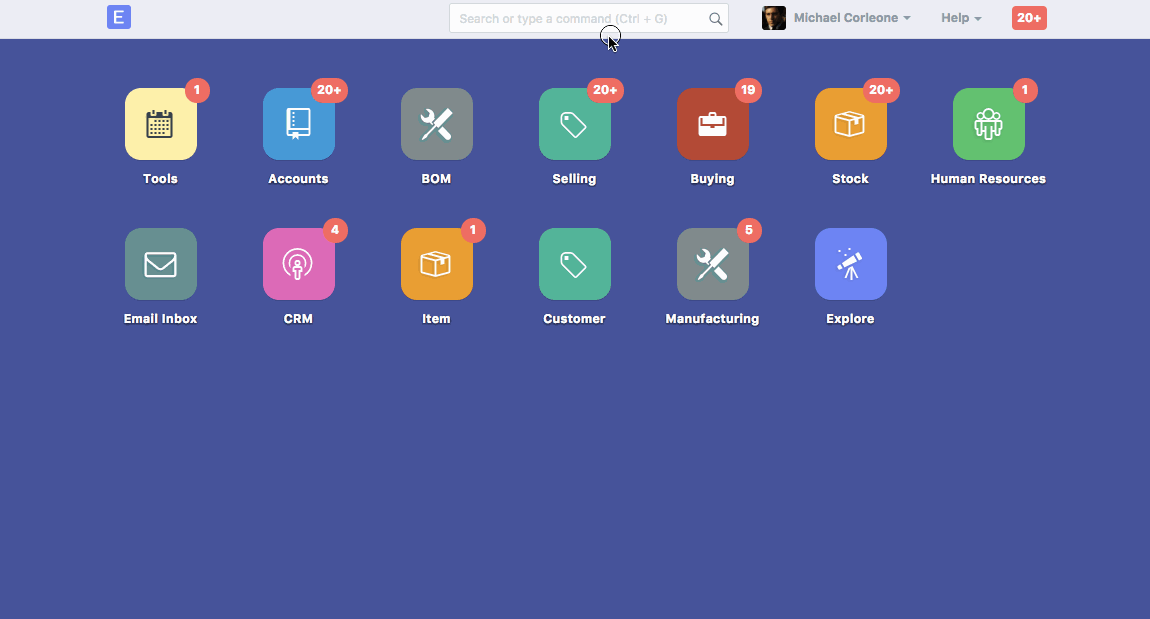The height and width of the screenshot is (619, 1150).
Task: Click the Selling label text
Action: (574, 178)
